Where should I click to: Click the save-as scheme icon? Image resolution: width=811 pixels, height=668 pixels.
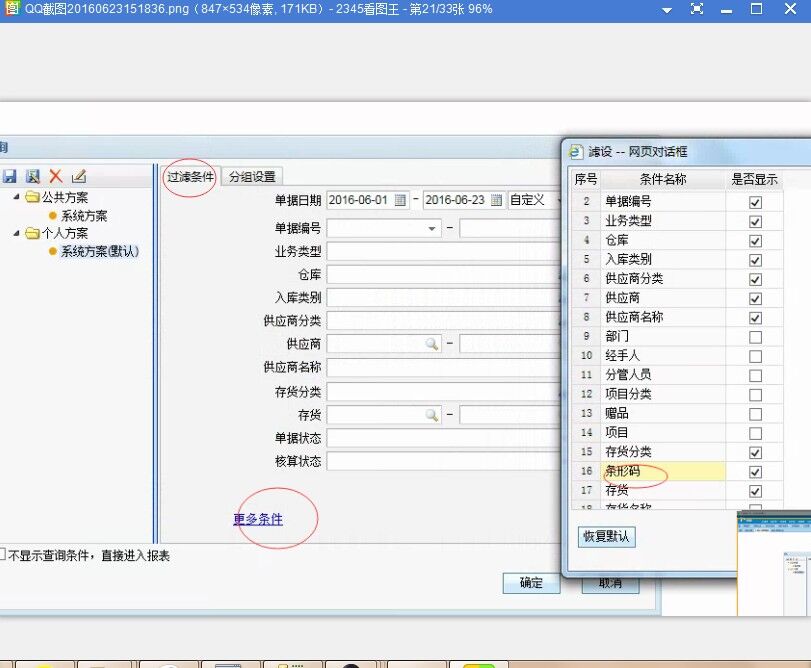[x=33, y=176]
